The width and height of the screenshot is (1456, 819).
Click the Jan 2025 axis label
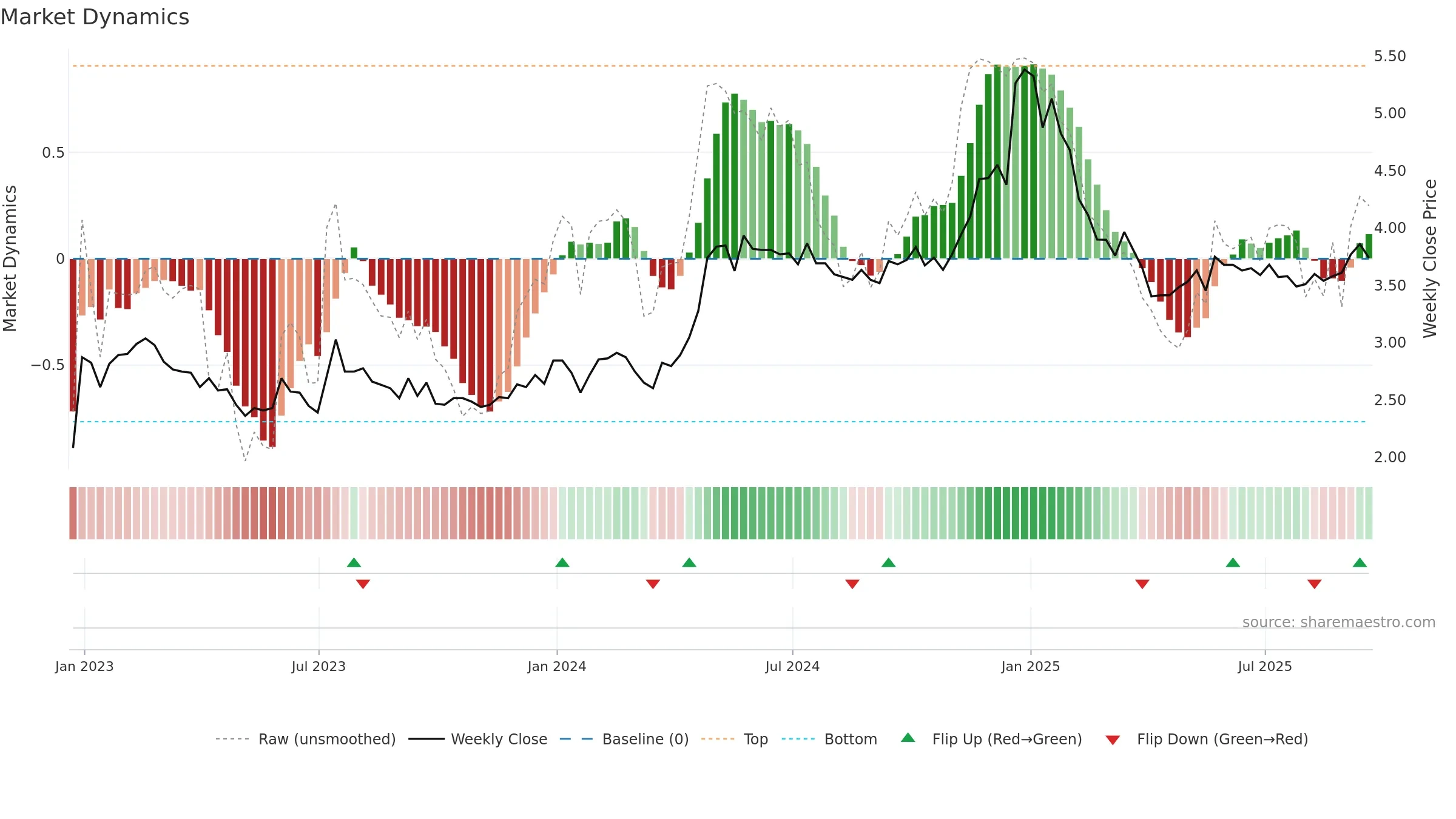click(x=1031, y=666)
